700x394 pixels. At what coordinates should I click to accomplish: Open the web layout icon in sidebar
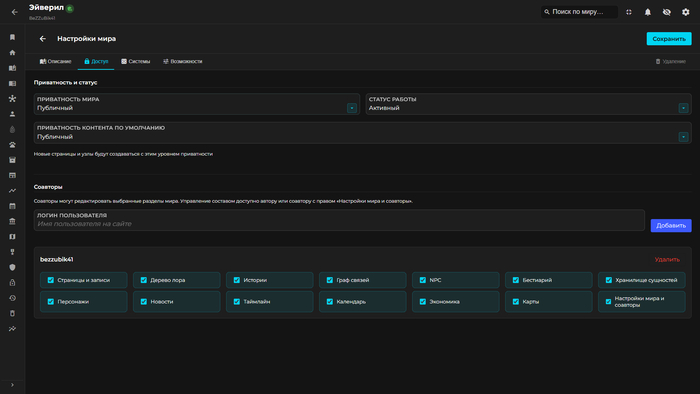click(12, 175)
